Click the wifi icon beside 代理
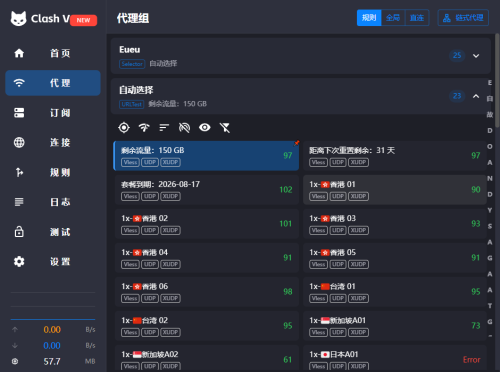This screenshot has height=372, width=500. (19, 83)
